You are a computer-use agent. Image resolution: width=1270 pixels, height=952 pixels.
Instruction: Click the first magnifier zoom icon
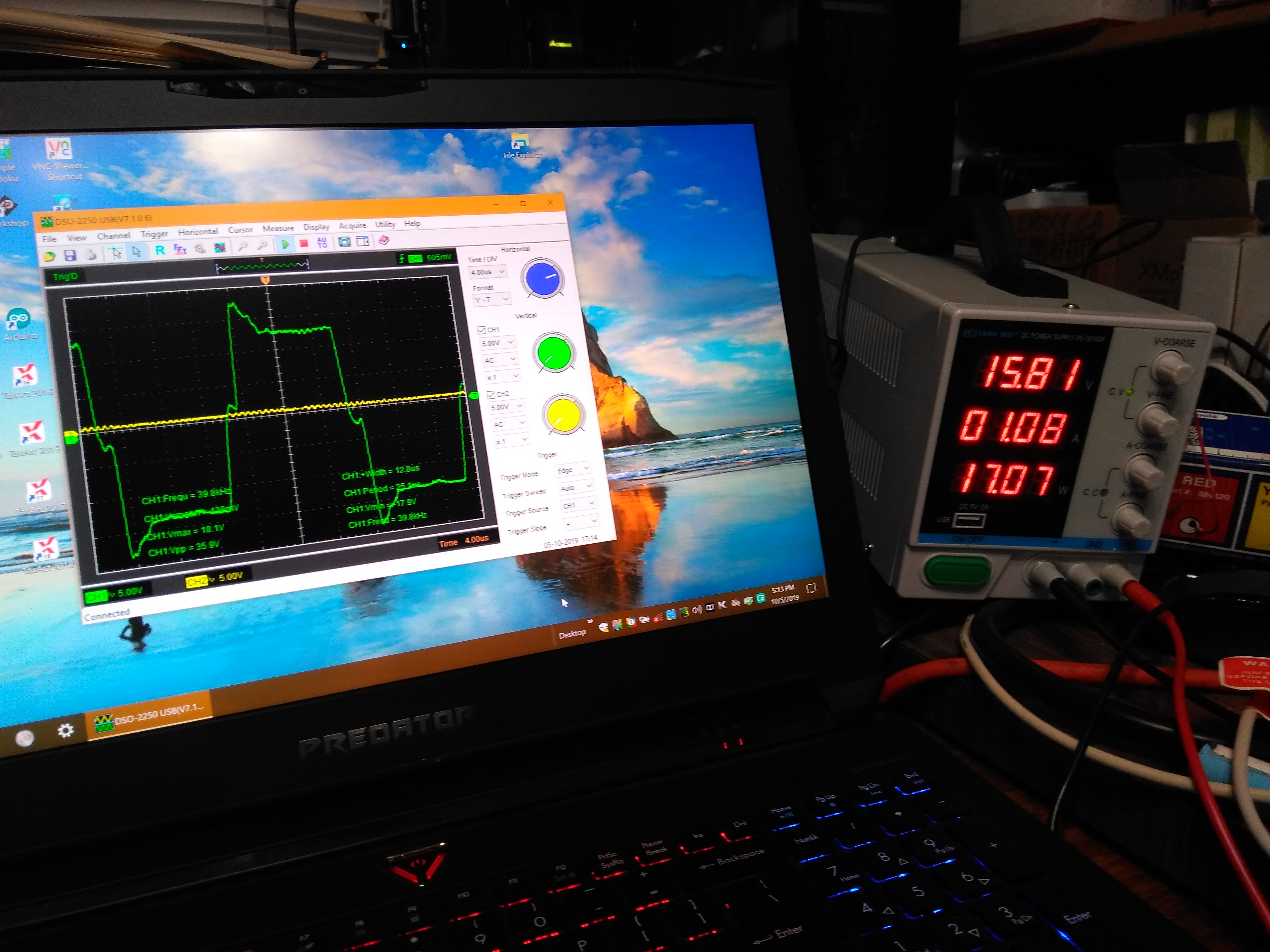(x=243, y=246)
